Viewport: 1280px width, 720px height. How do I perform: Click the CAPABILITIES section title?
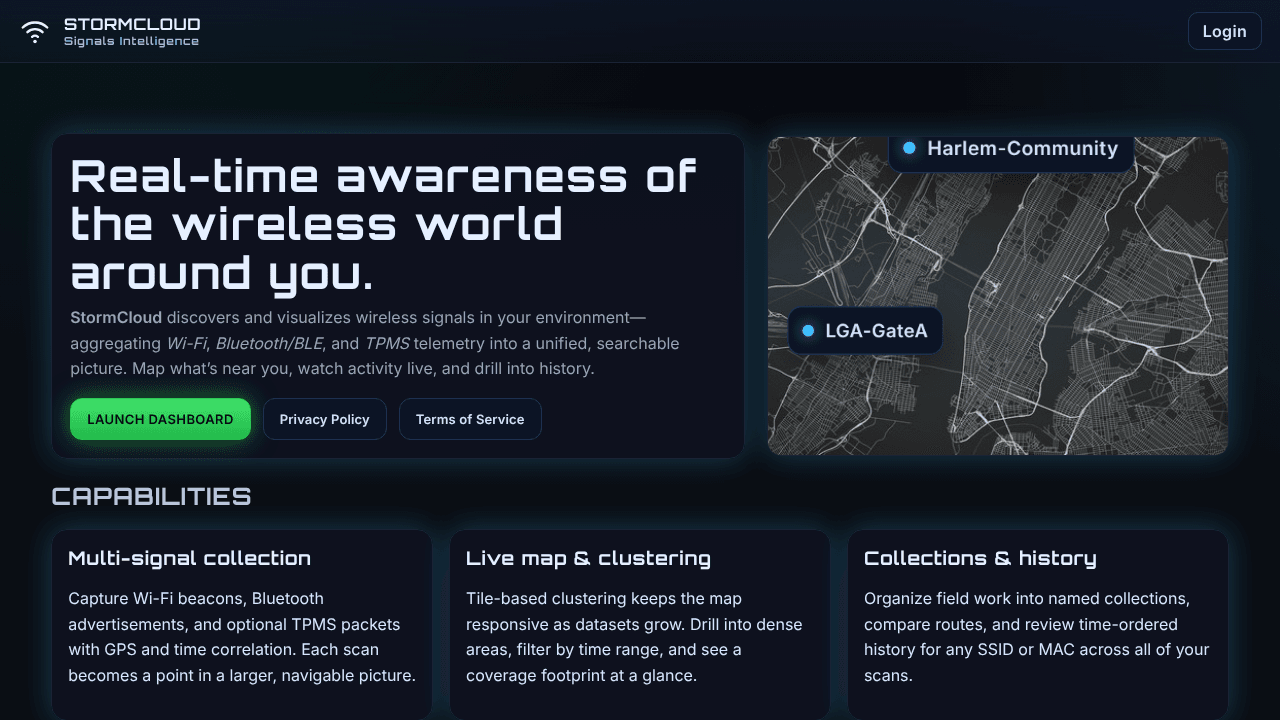pos(151,496)
